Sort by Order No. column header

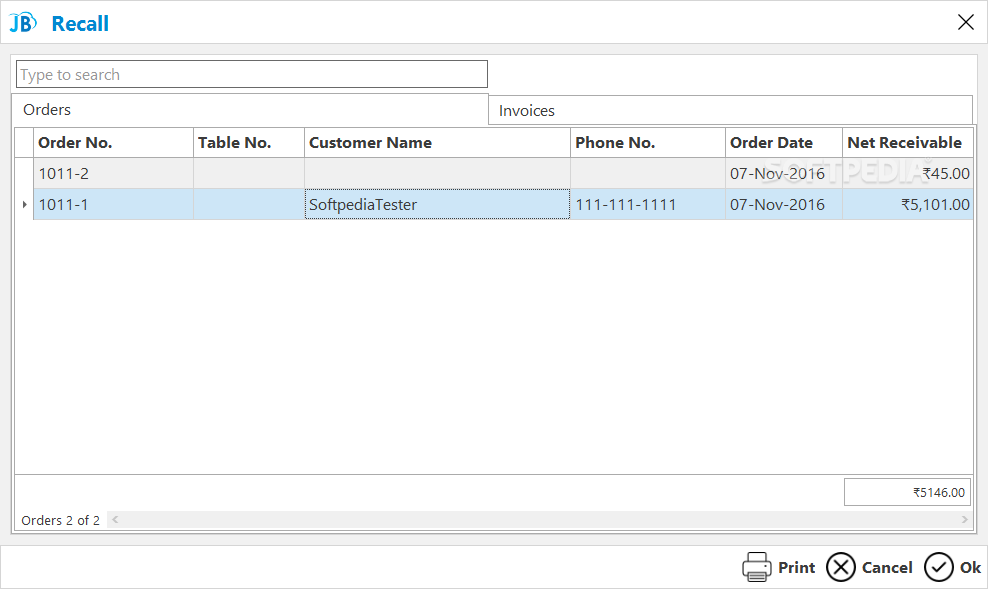[113, 143]
